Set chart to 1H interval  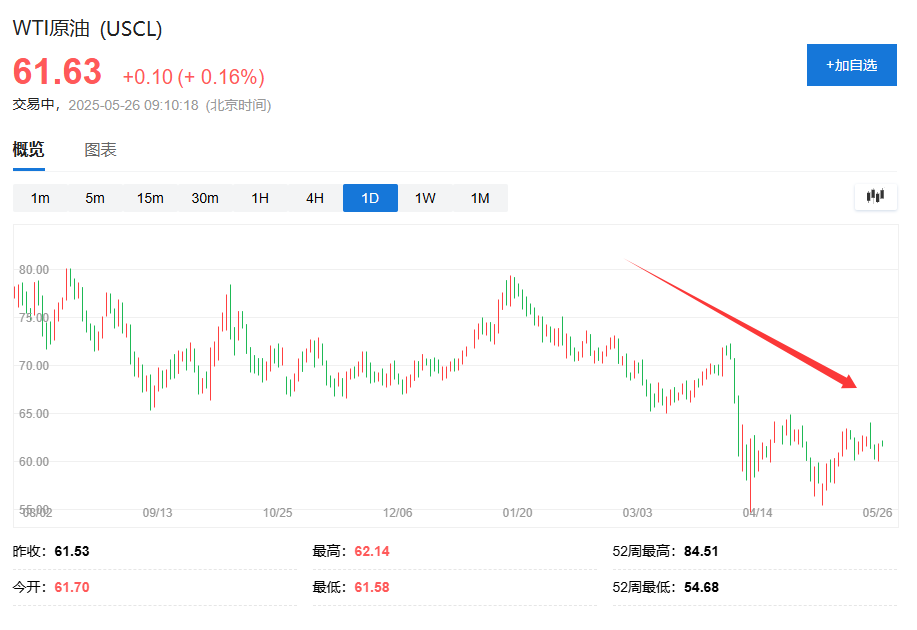(x=260, y=198)
